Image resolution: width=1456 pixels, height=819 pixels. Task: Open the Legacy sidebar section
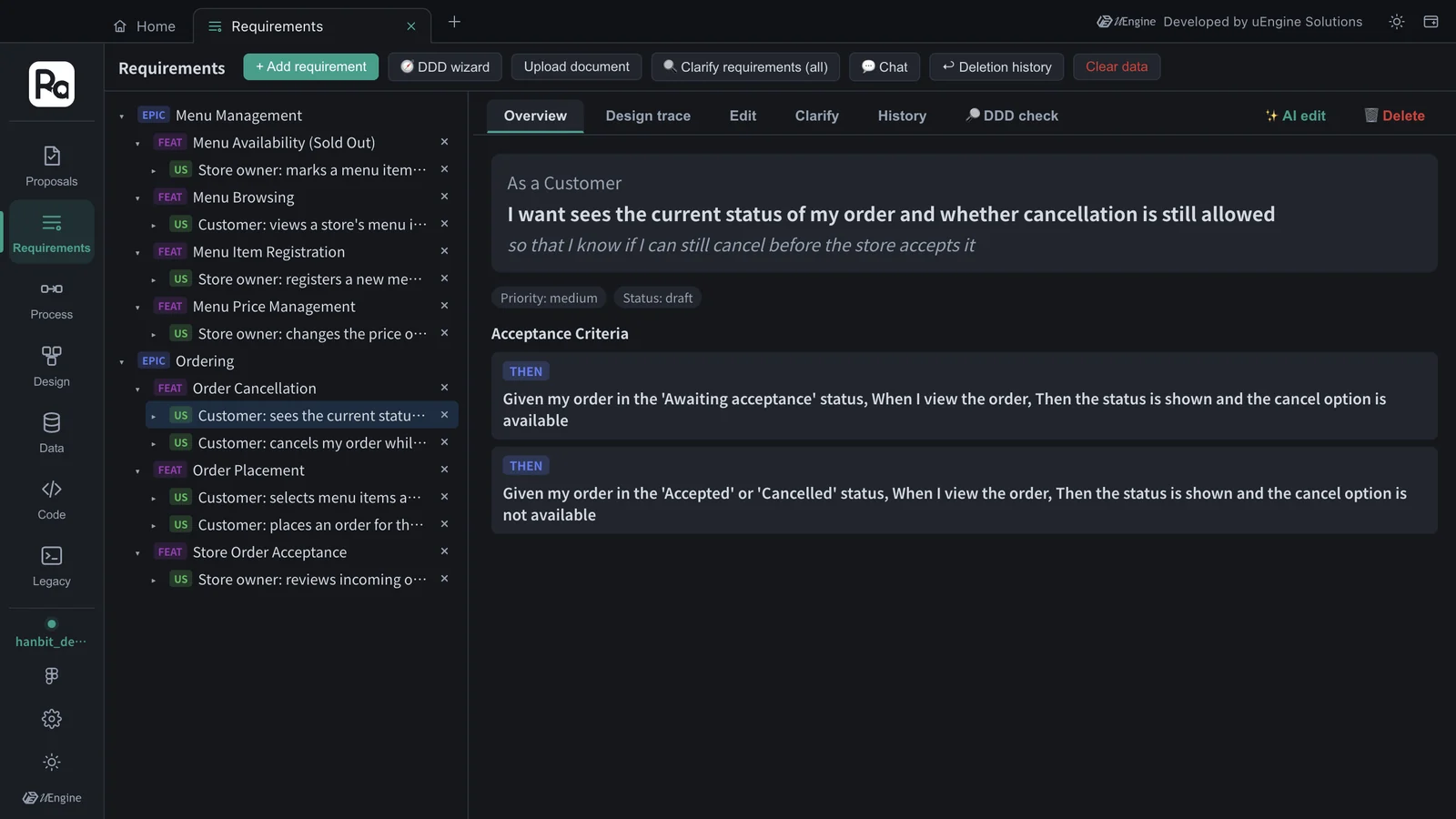click(x=52, y=566)
